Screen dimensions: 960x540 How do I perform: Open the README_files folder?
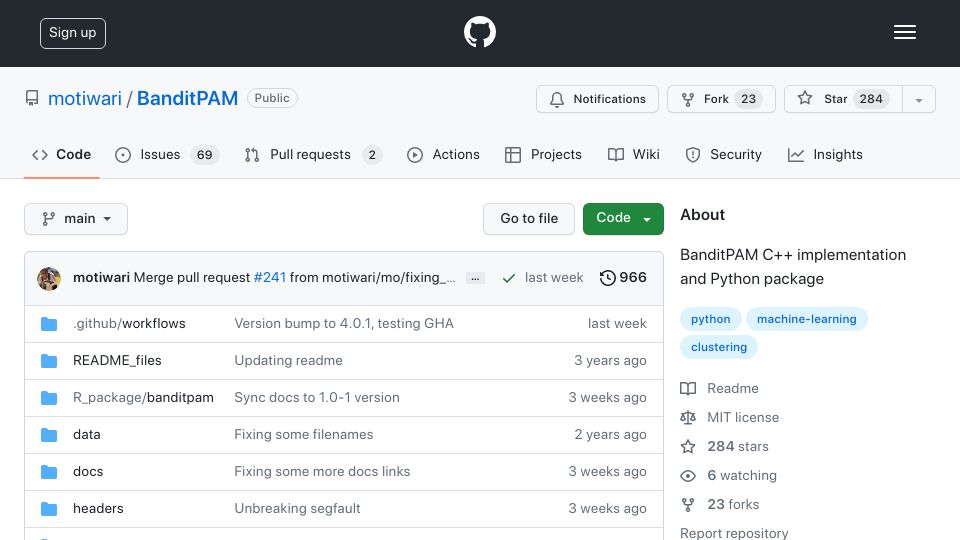point(117,361)
